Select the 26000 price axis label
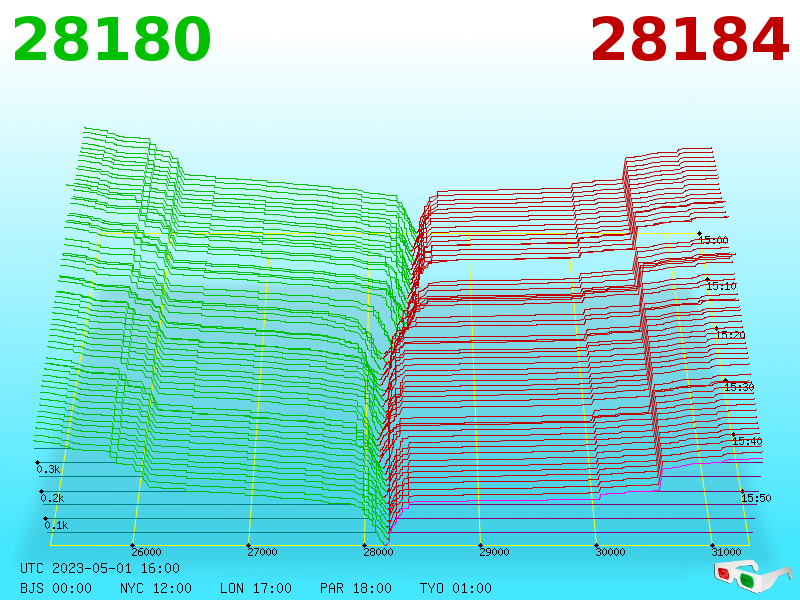Viewport: 800px width, 600px height. coord(146,552)
